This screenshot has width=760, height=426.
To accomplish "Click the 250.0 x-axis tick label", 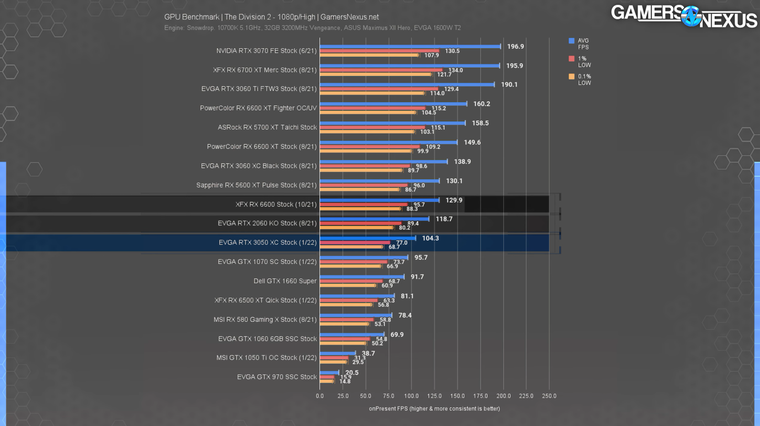I will coord(549,396).
